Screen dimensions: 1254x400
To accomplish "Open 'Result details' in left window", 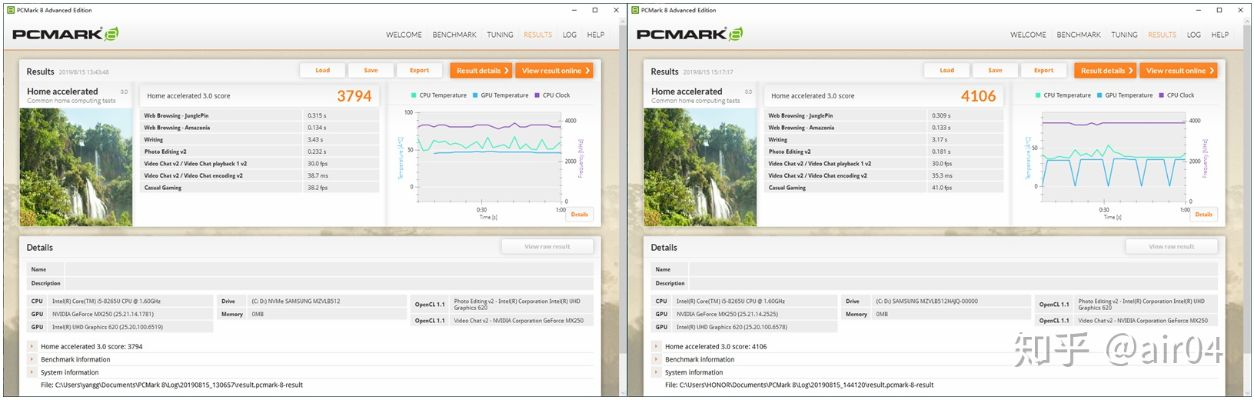I will click(480, 71).
